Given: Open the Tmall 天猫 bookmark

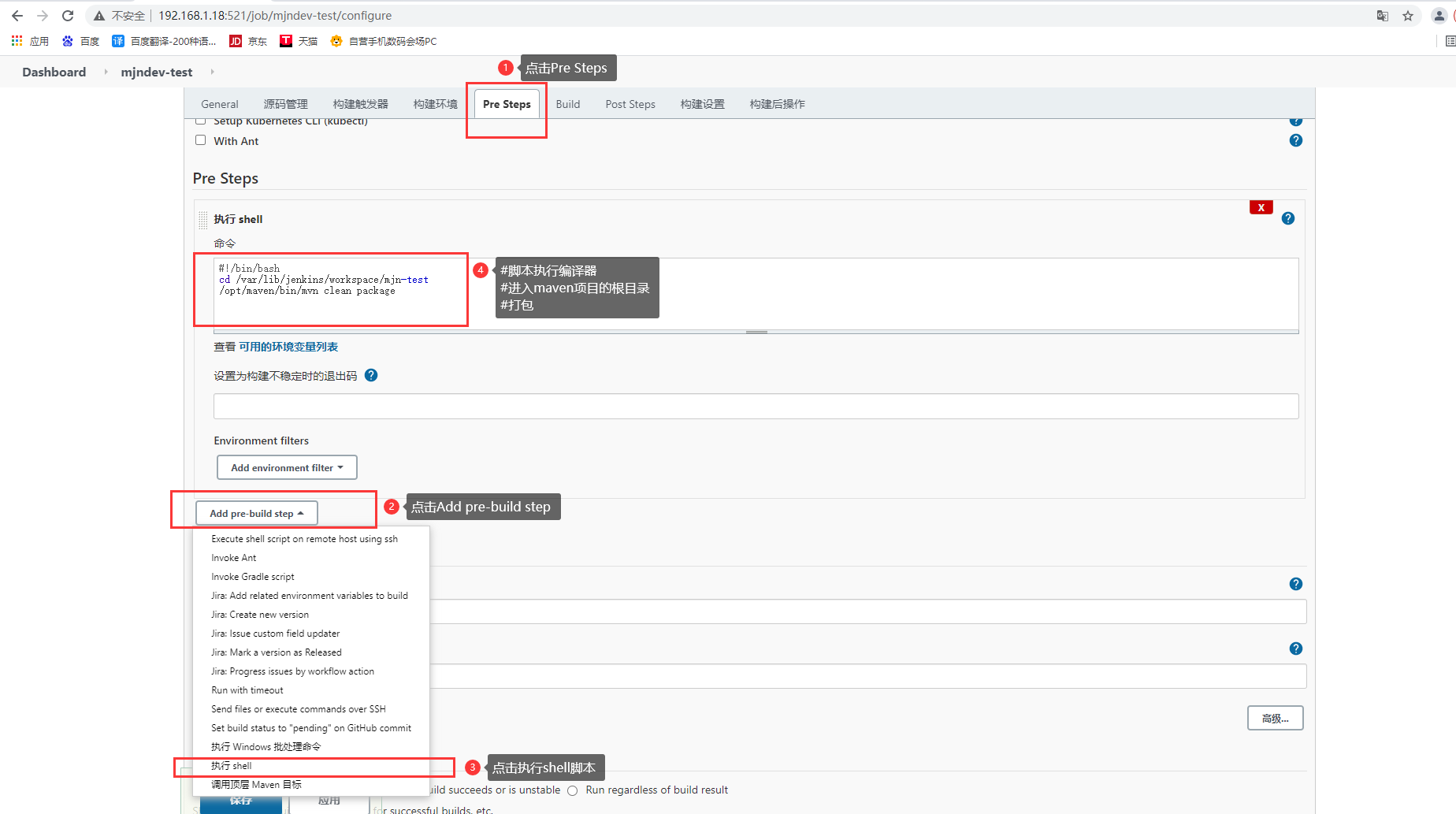Looking at the screenshot, I should point(299,41).
